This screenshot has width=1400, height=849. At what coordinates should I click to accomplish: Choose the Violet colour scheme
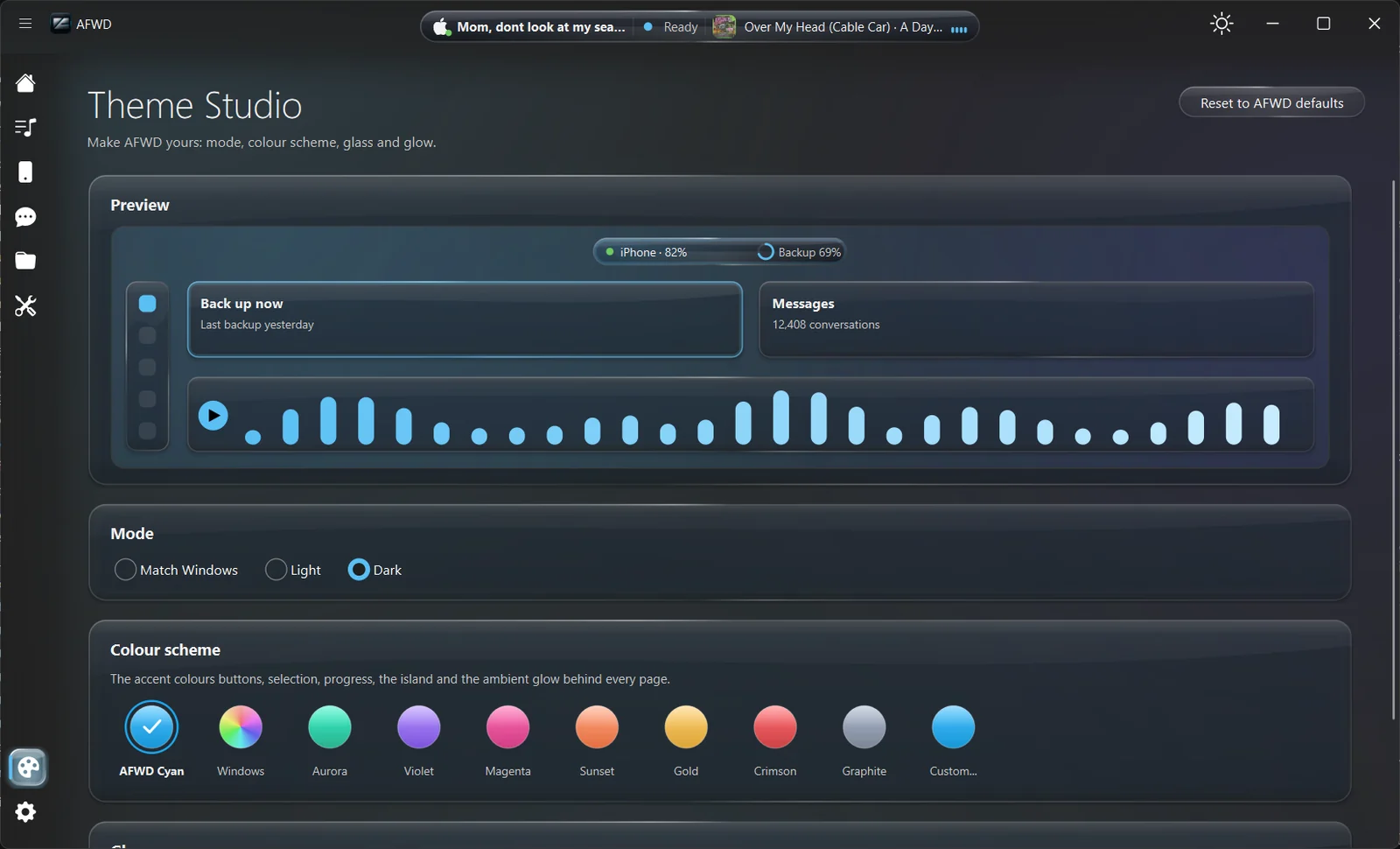419,727
